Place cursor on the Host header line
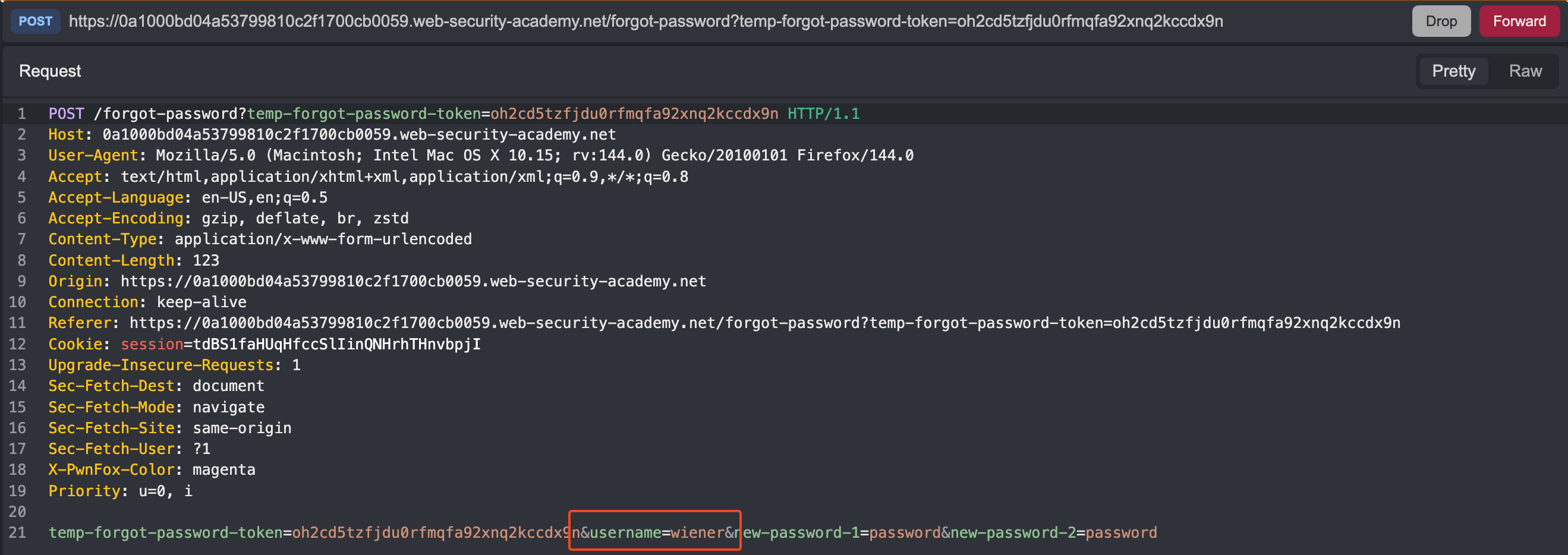The height and width of the screenshot is (555, 1568). tap(332, 134)
